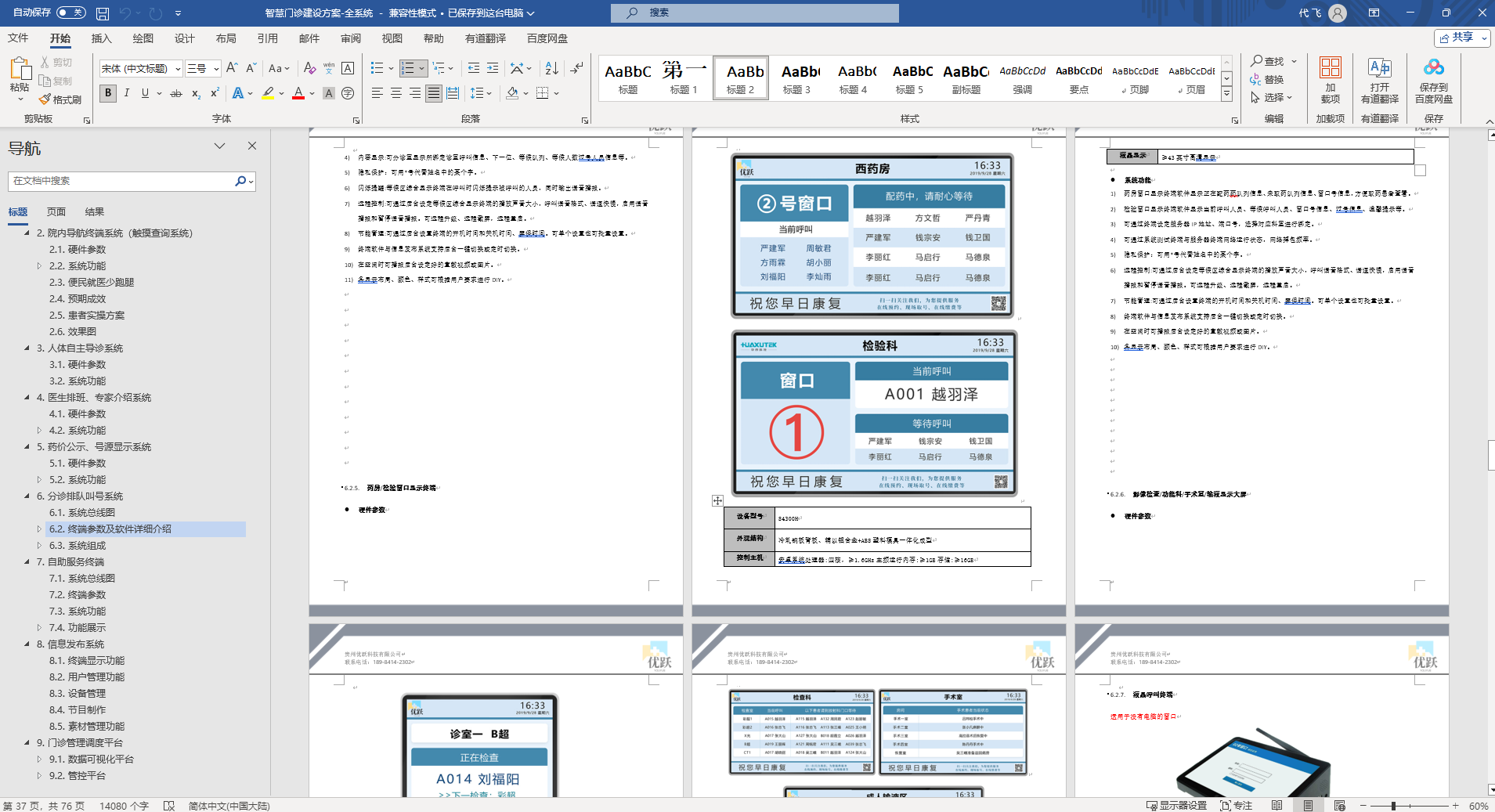This screenshot has height=812, width=1495.
Task: Switch to Read Mode view icon
Action: pos(1277,806)
